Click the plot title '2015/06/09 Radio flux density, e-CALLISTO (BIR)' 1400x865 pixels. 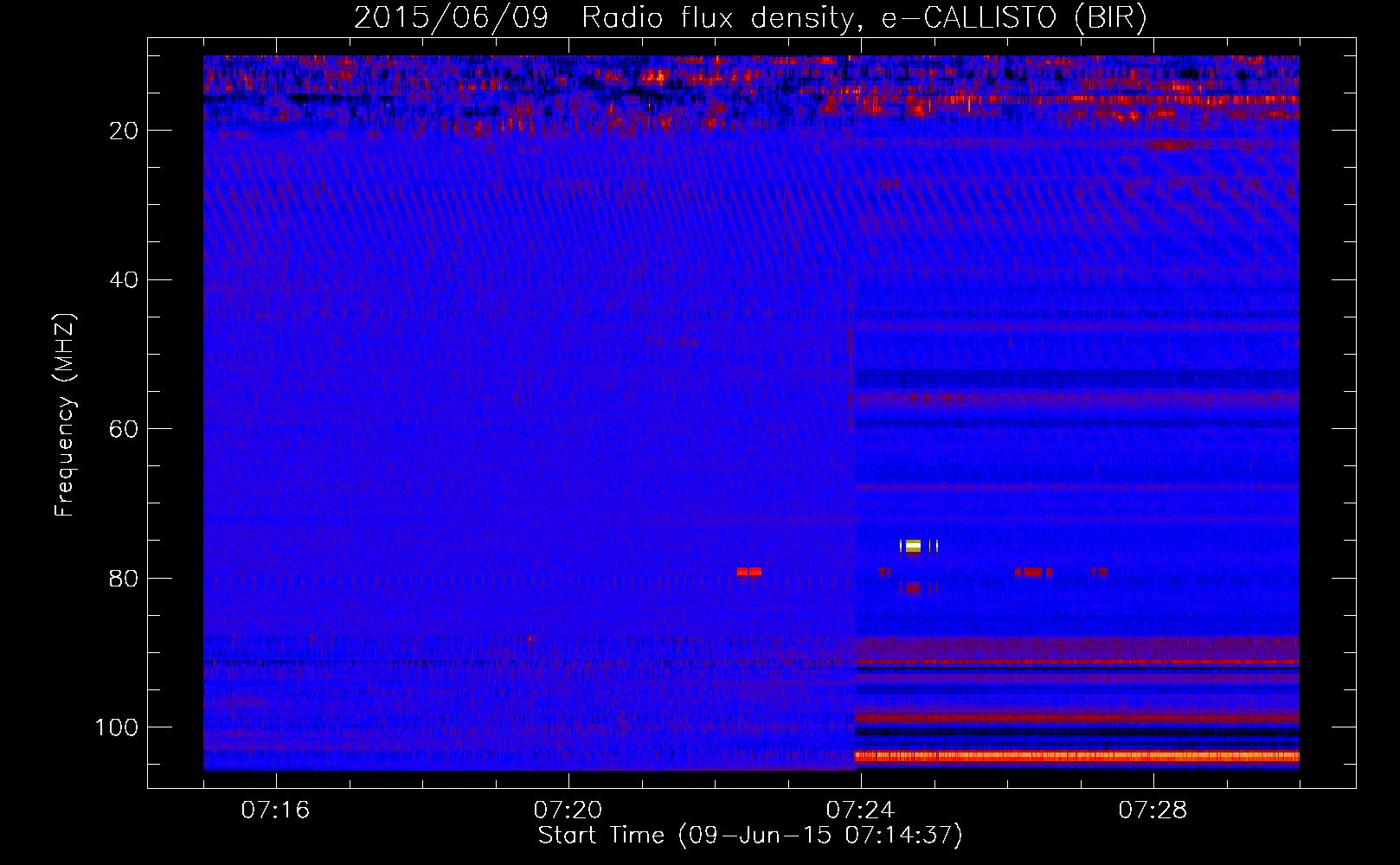[750, 17]
